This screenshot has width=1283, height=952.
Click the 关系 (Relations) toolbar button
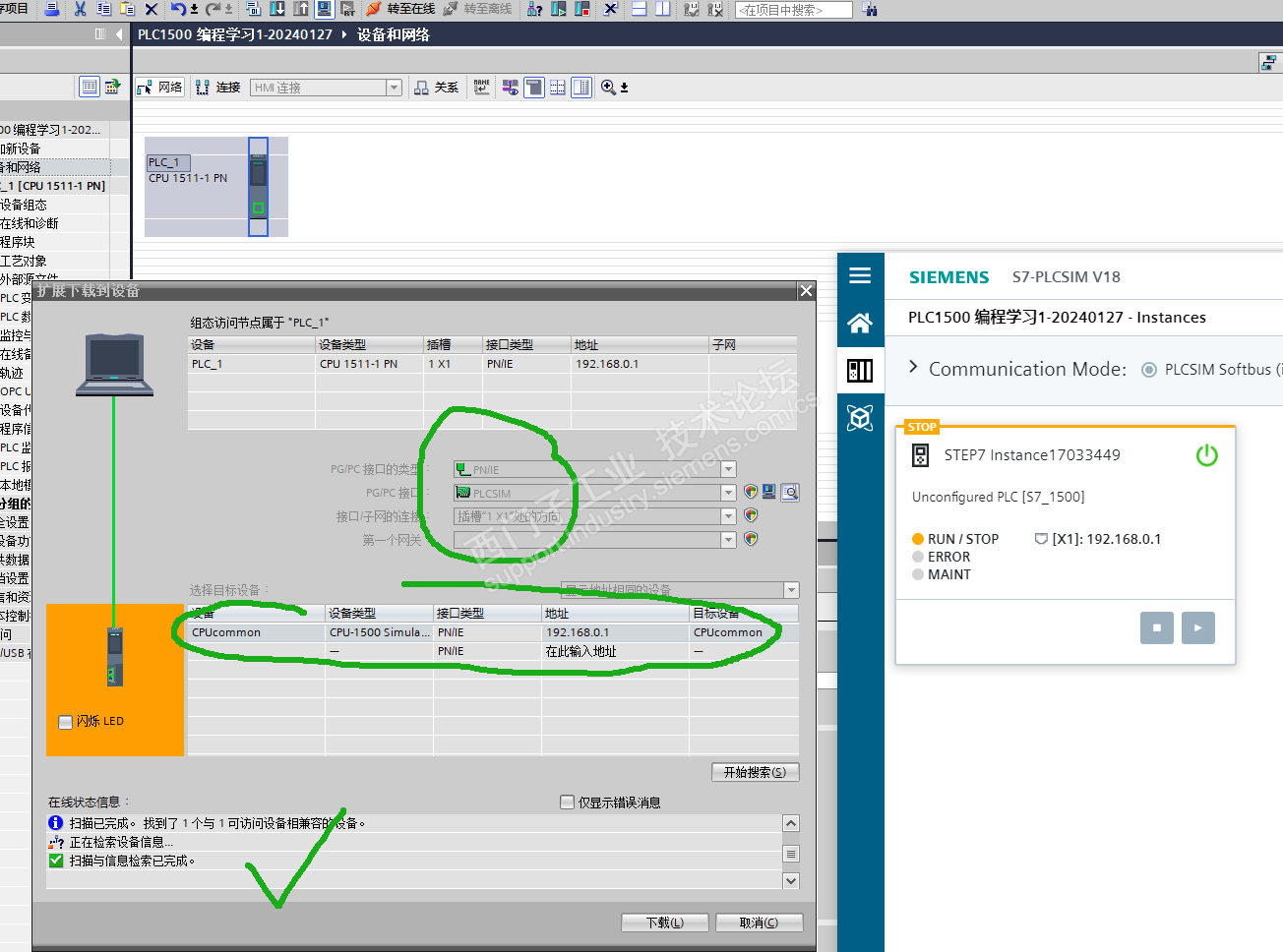click(x=437, y=88)
